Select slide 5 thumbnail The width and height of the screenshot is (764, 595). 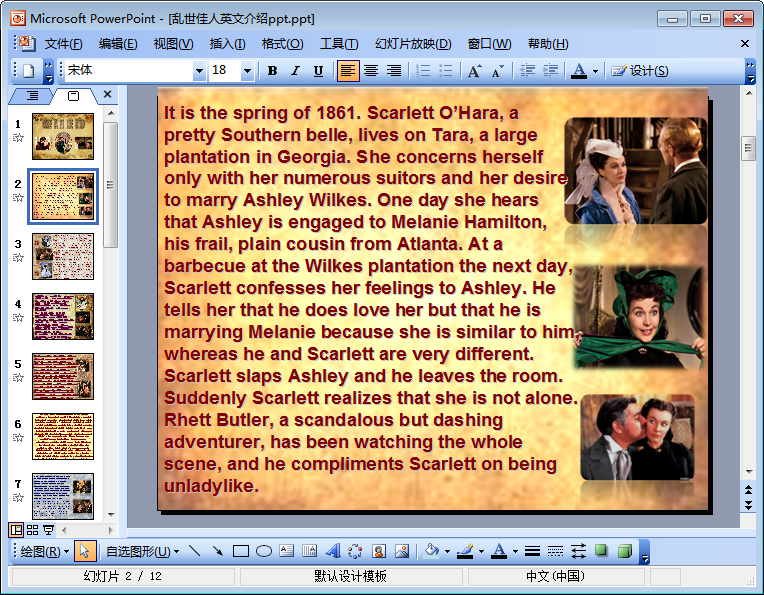[x=63, y=376]
